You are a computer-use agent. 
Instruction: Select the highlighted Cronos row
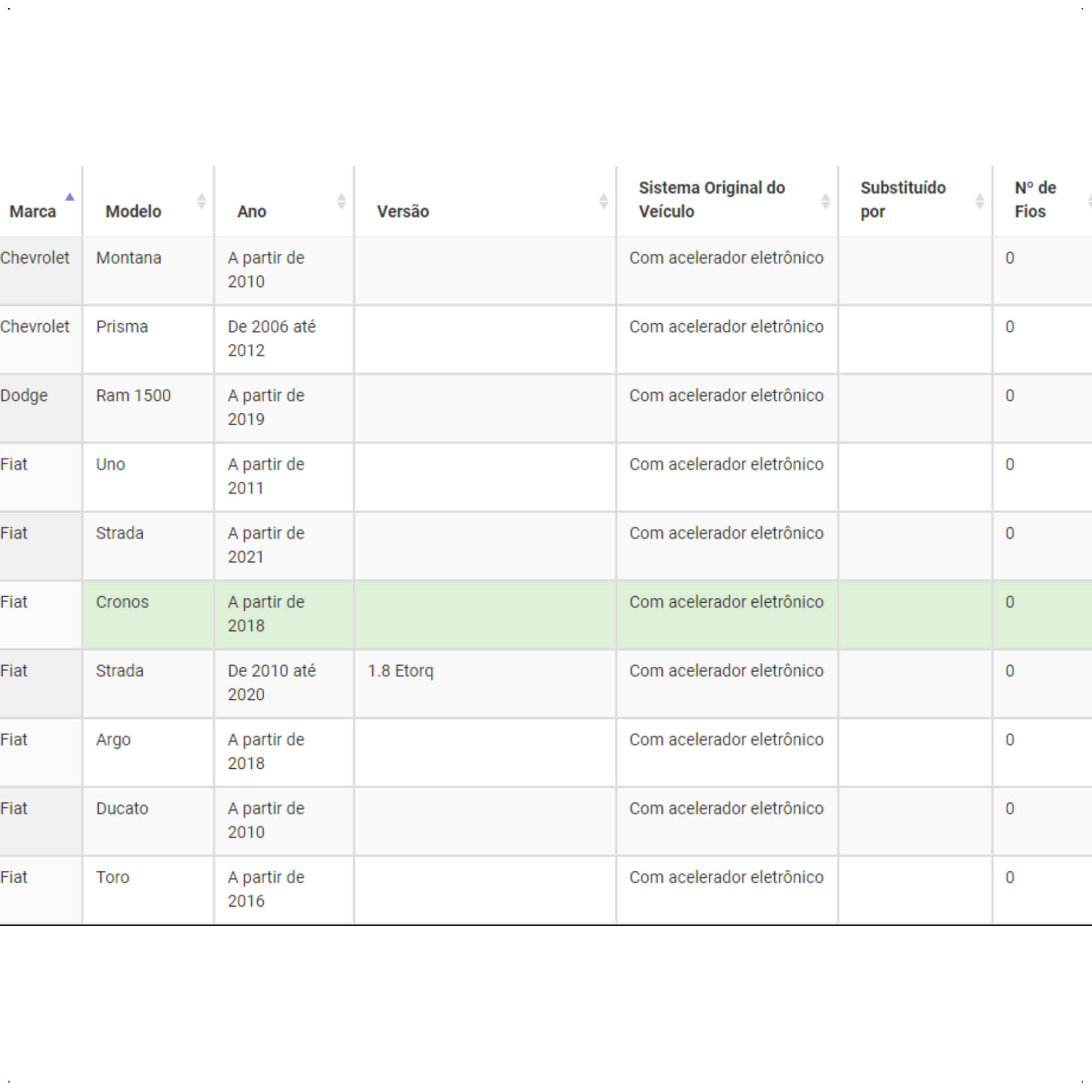(x=546, y=614)
